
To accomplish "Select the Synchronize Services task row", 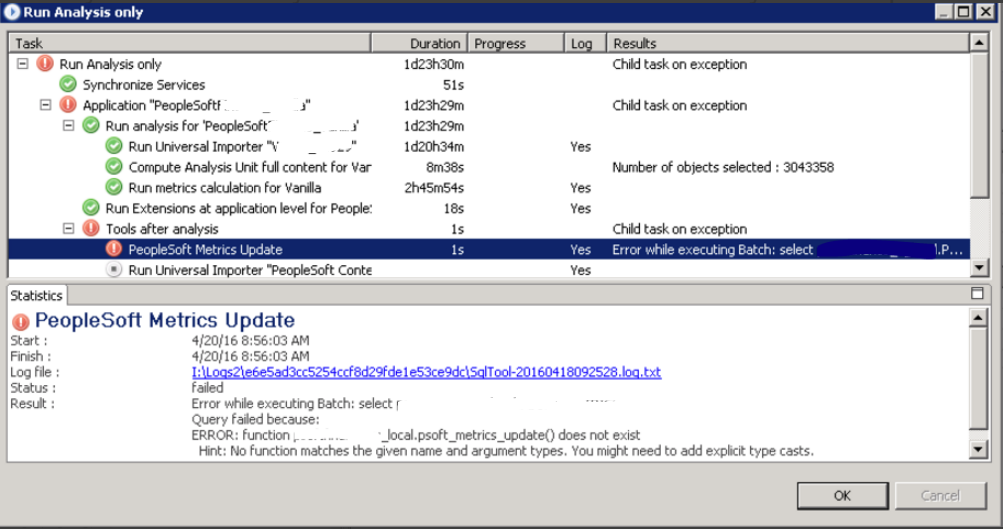I will (489, 84).
